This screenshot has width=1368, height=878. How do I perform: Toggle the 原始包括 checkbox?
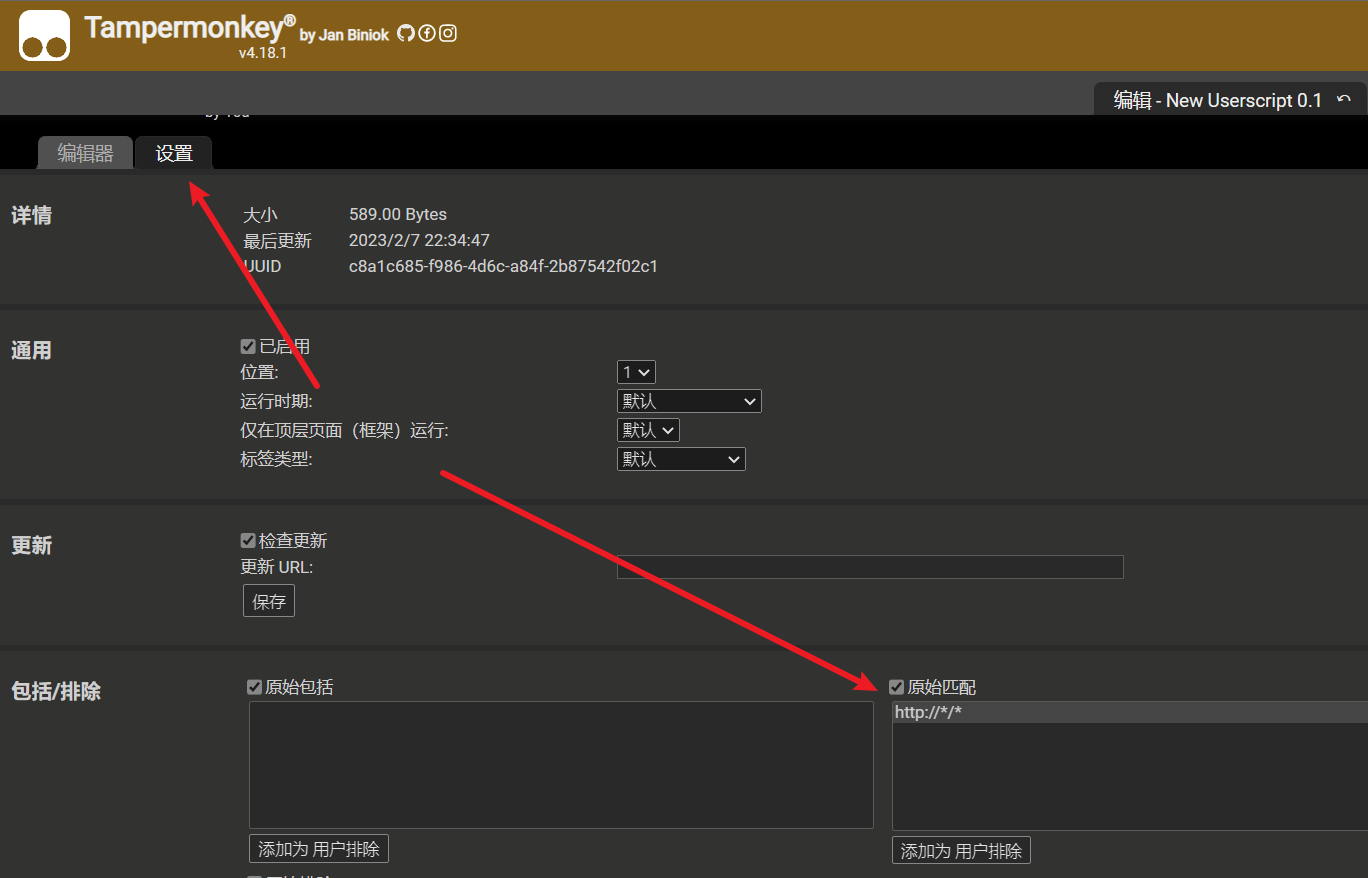tap(254, 687)
